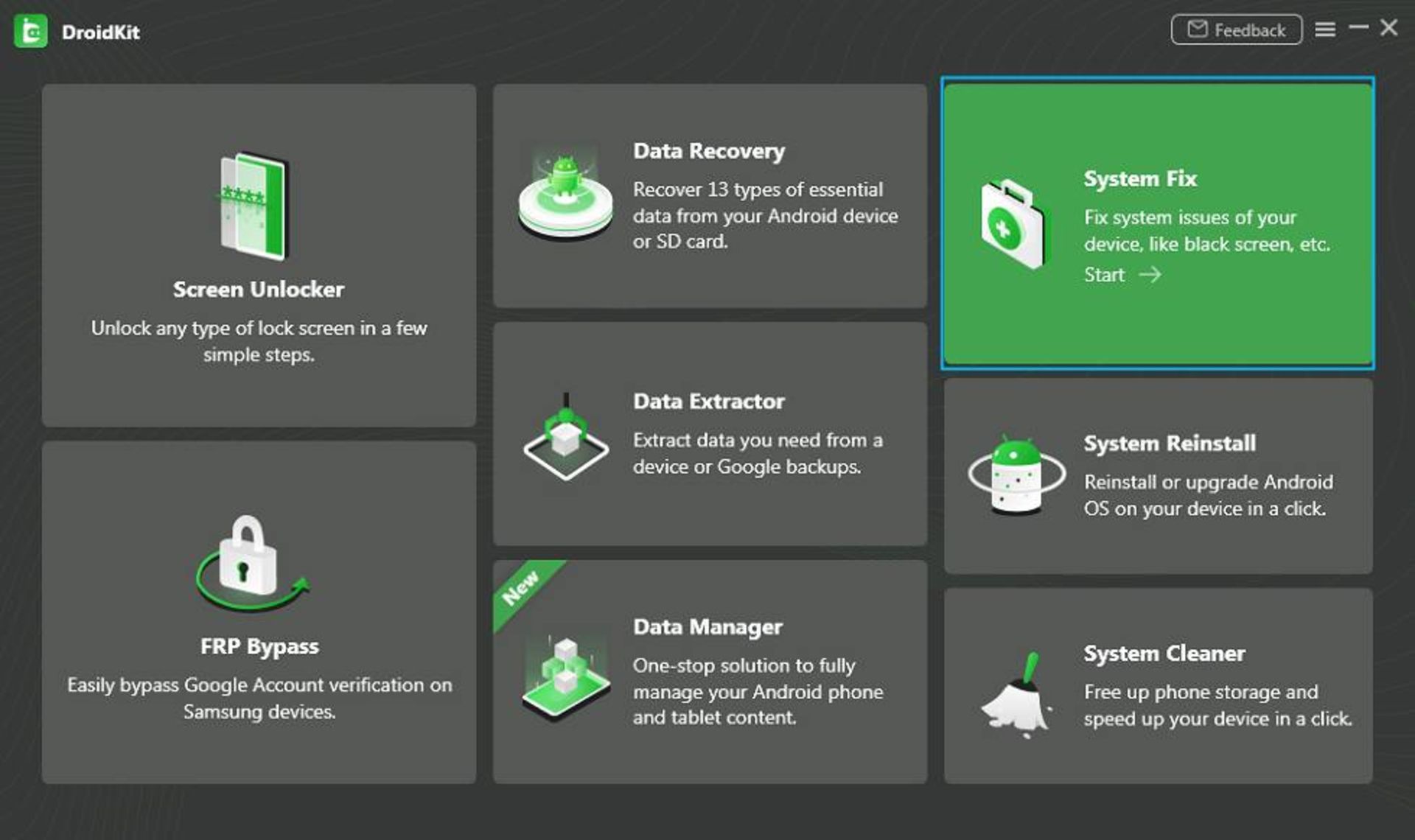Choose the Data Extractor heading
Viewport: 1415px width, 840px height.
click(x=709, y=402)
